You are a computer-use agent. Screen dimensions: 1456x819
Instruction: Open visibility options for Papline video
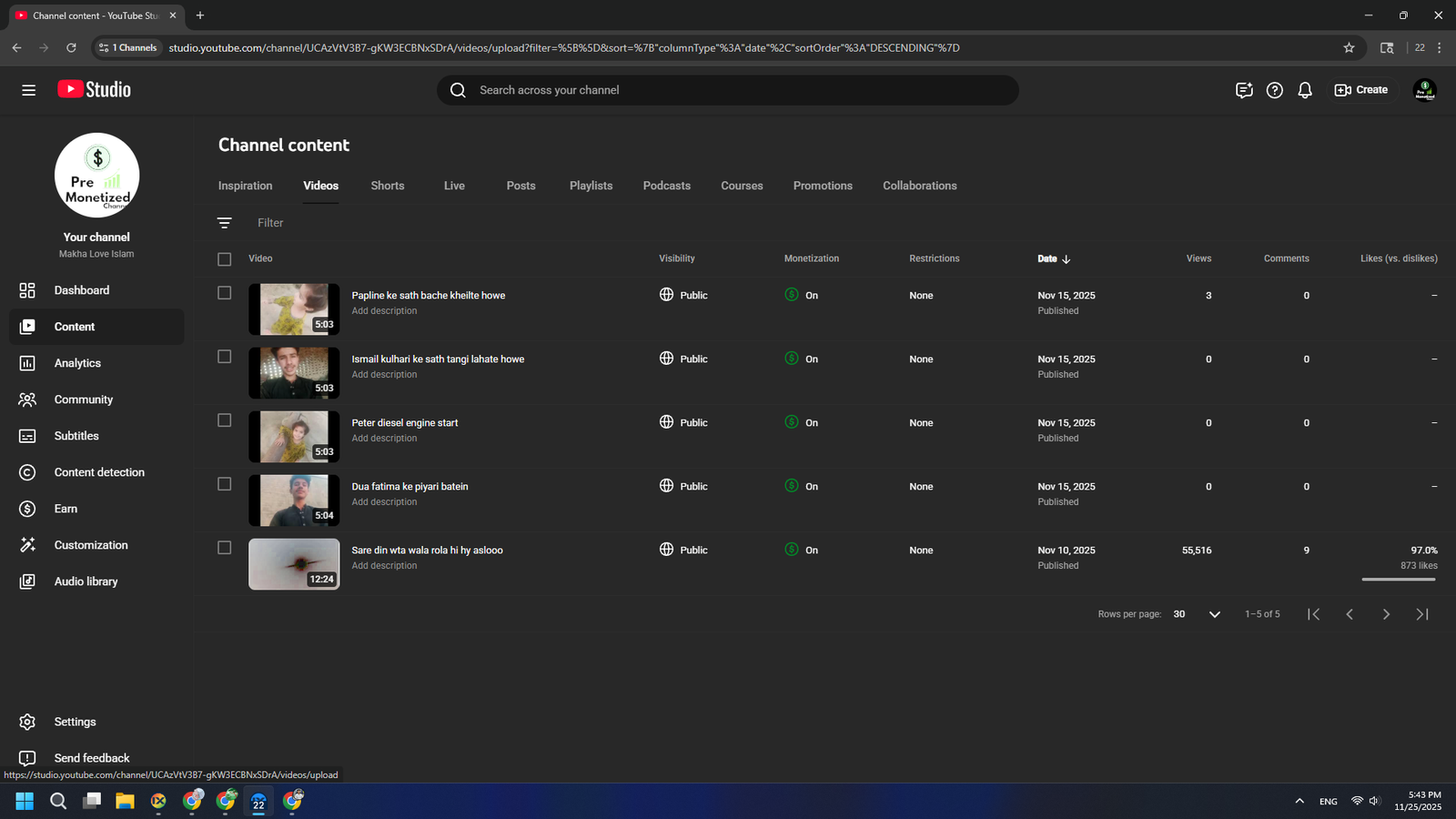click(684, 295)
